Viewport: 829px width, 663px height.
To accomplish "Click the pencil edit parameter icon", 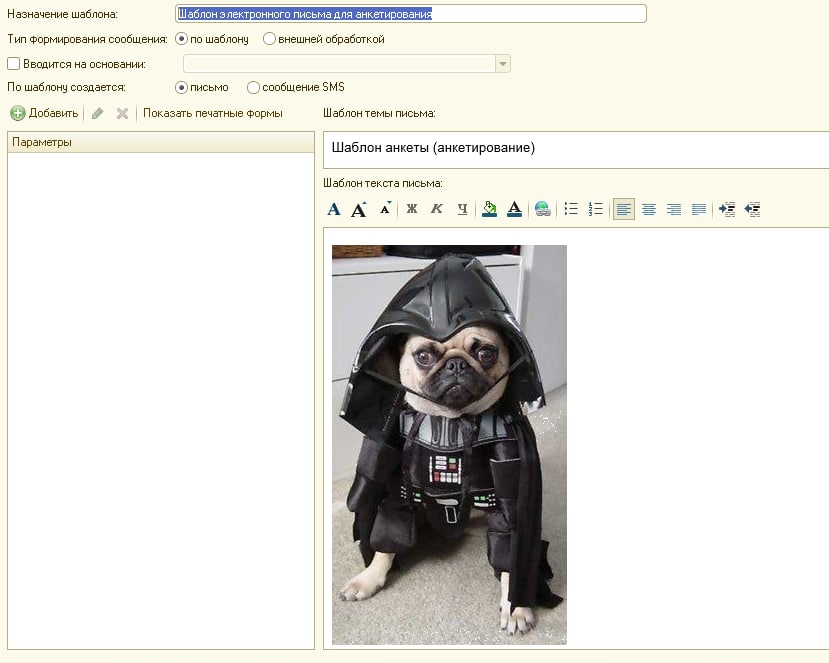I will point(97,113).
